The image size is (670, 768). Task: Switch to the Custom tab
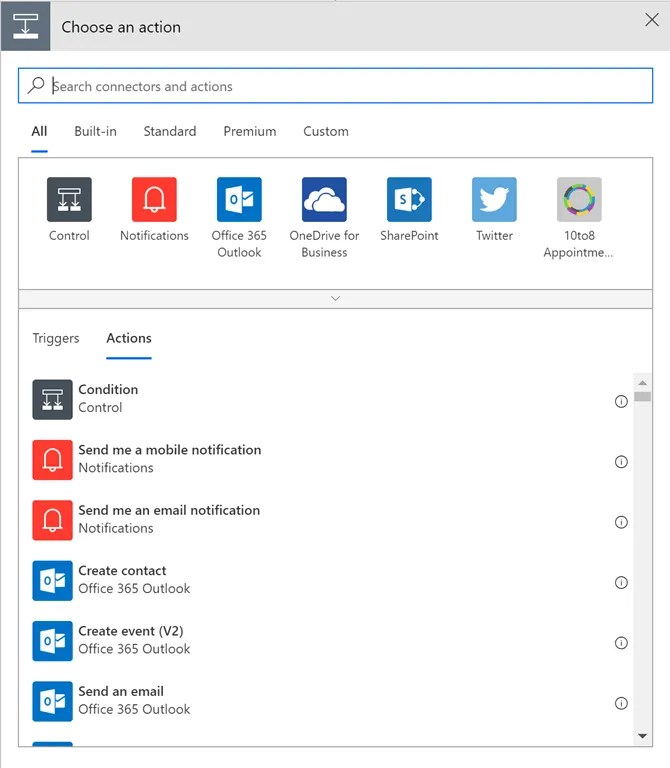pyautogui.click(x=326, y=131)
